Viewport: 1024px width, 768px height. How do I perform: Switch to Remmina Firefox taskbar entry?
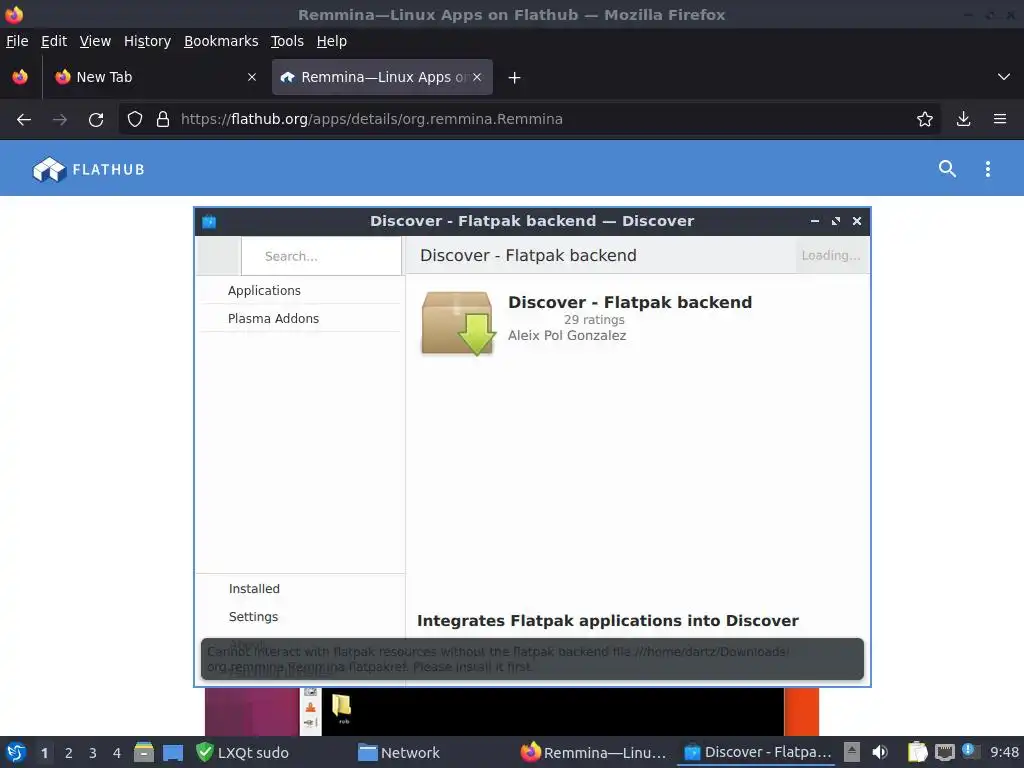(594, 752)
